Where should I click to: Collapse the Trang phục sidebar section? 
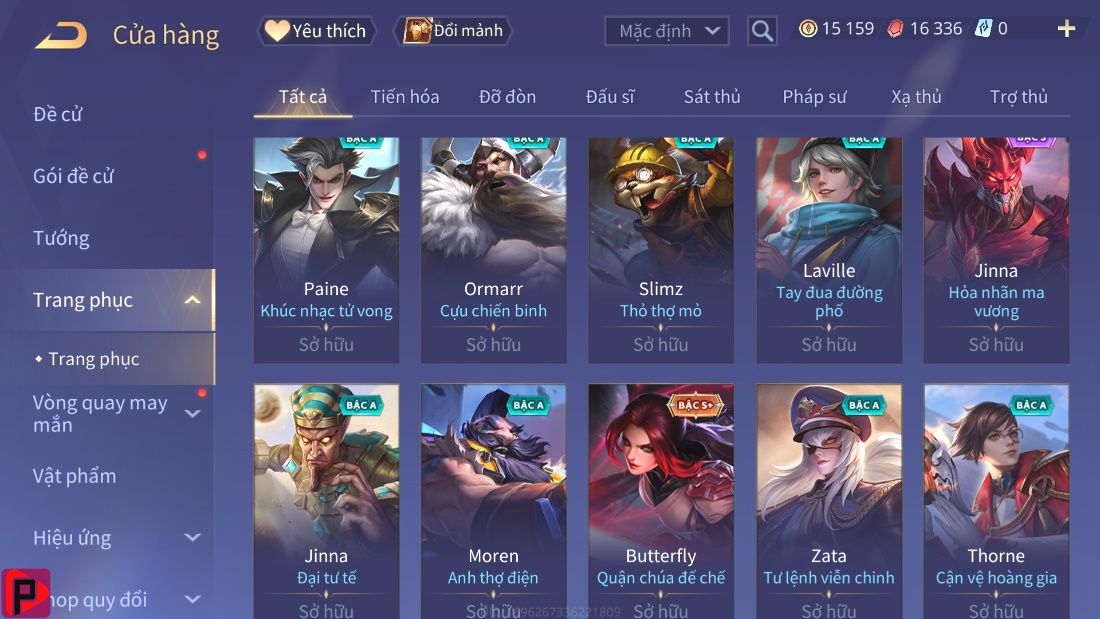(192, 300)
